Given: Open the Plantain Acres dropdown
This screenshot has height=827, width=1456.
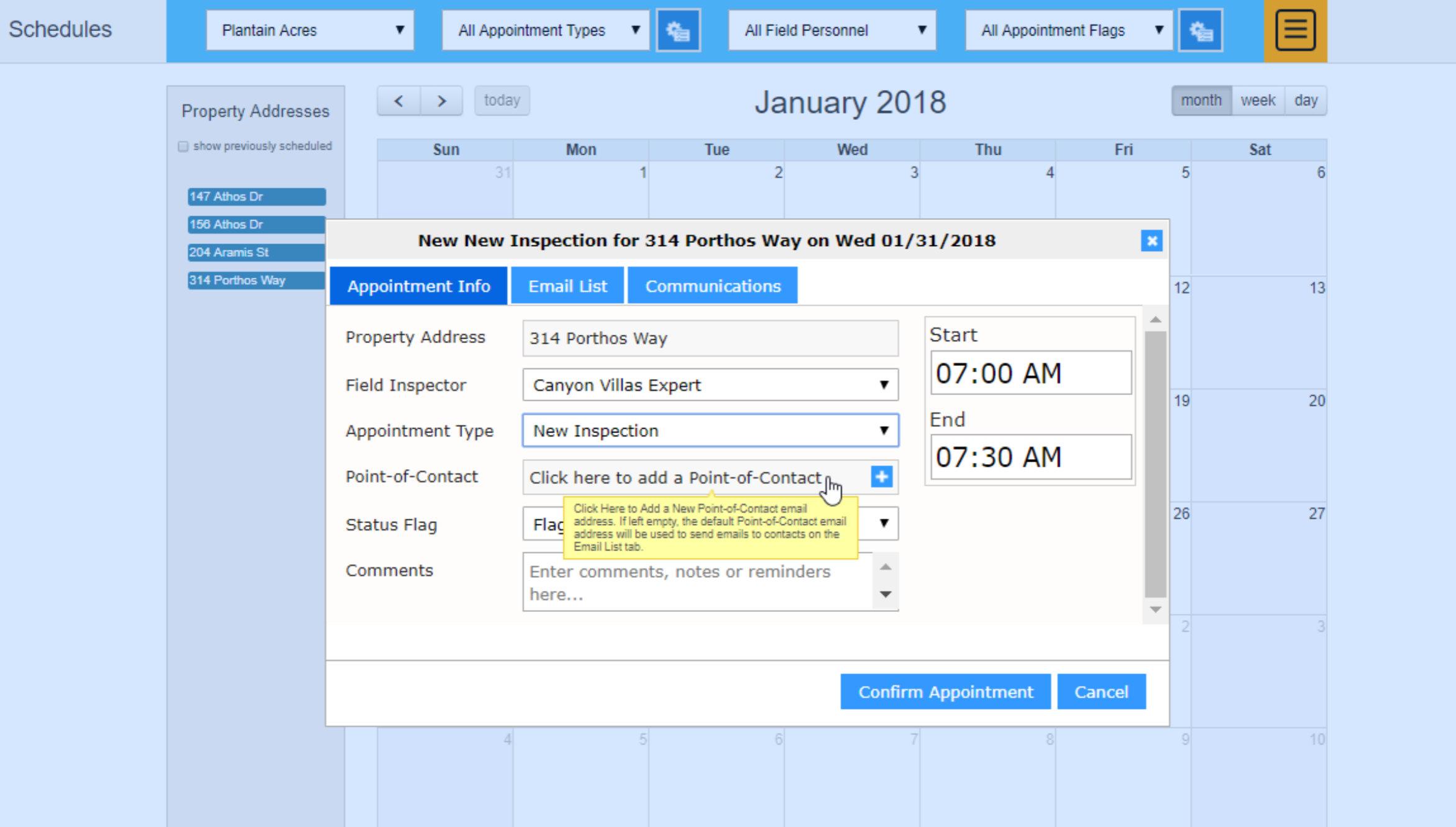Looking at the screenshot, I should [310, 30].
